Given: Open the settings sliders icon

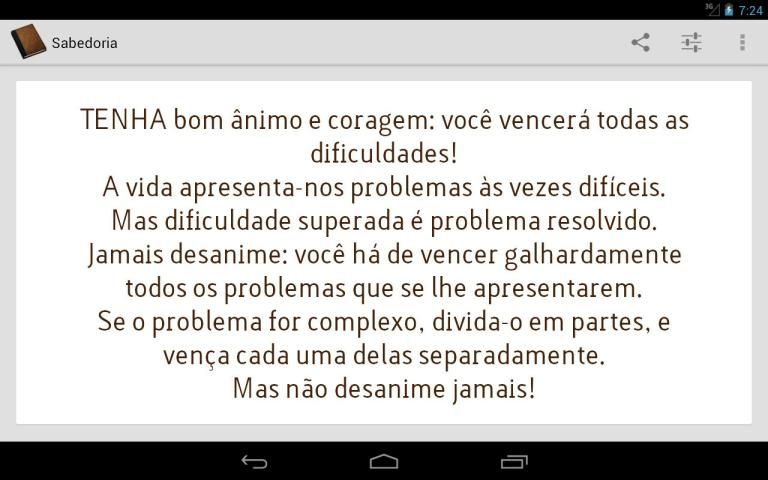Looking at the screenshot, I should [691, 43].
